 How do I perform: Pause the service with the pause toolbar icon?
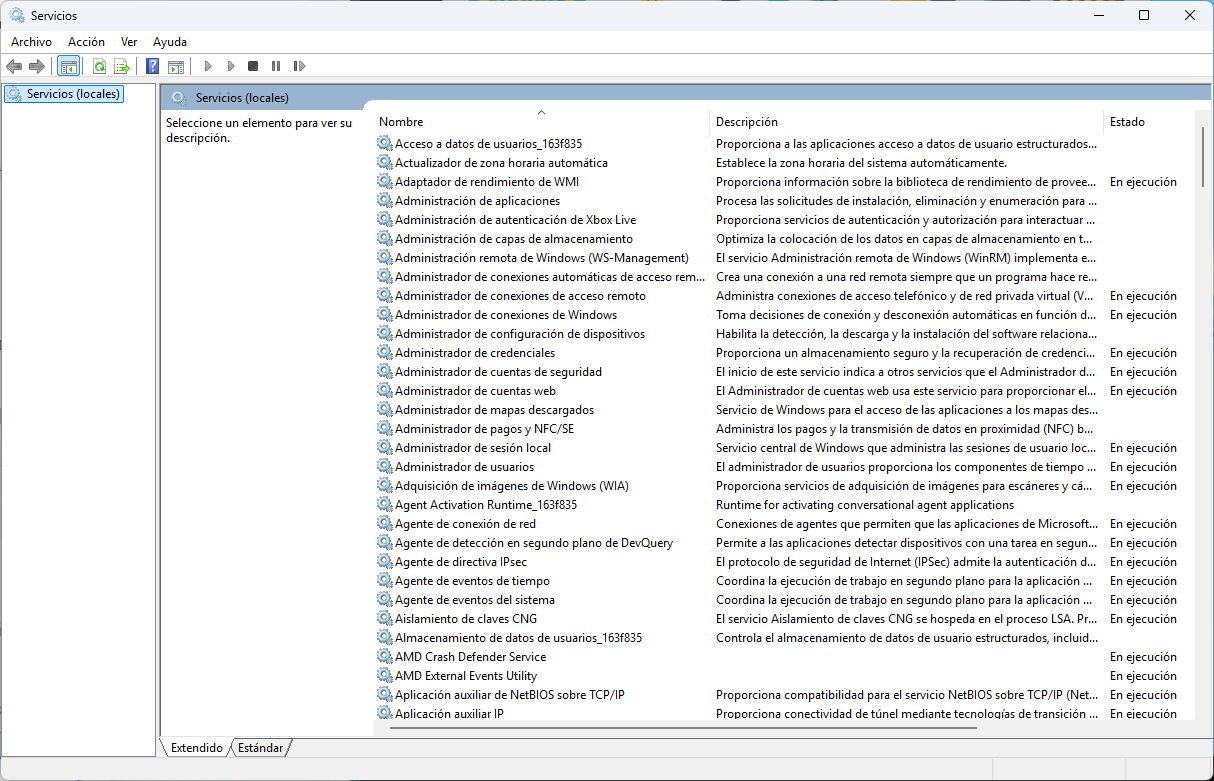coord(275,65)
